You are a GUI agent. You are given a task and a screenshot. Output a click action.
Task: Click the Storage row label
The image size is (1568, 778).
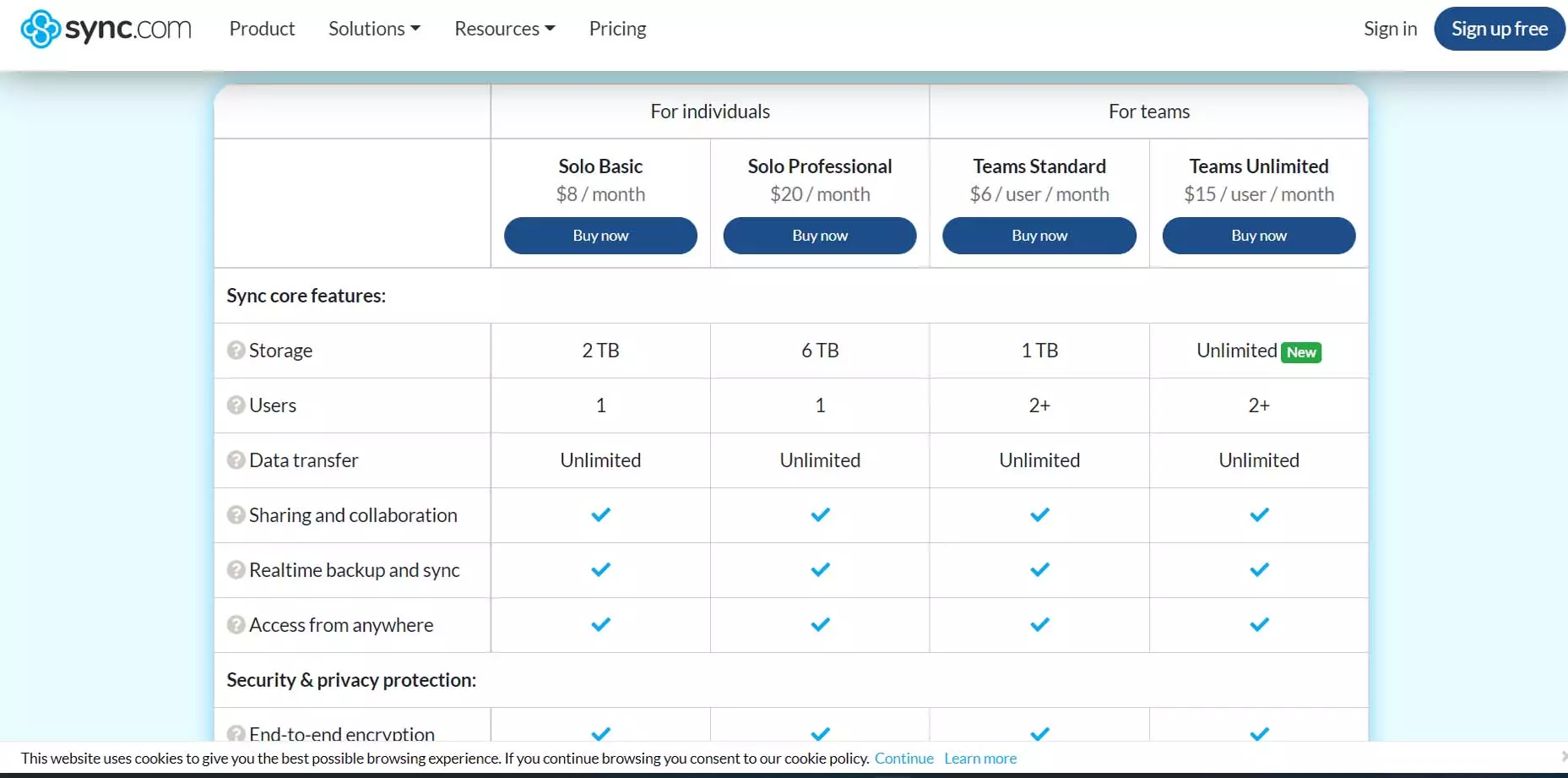click(280, 351)
